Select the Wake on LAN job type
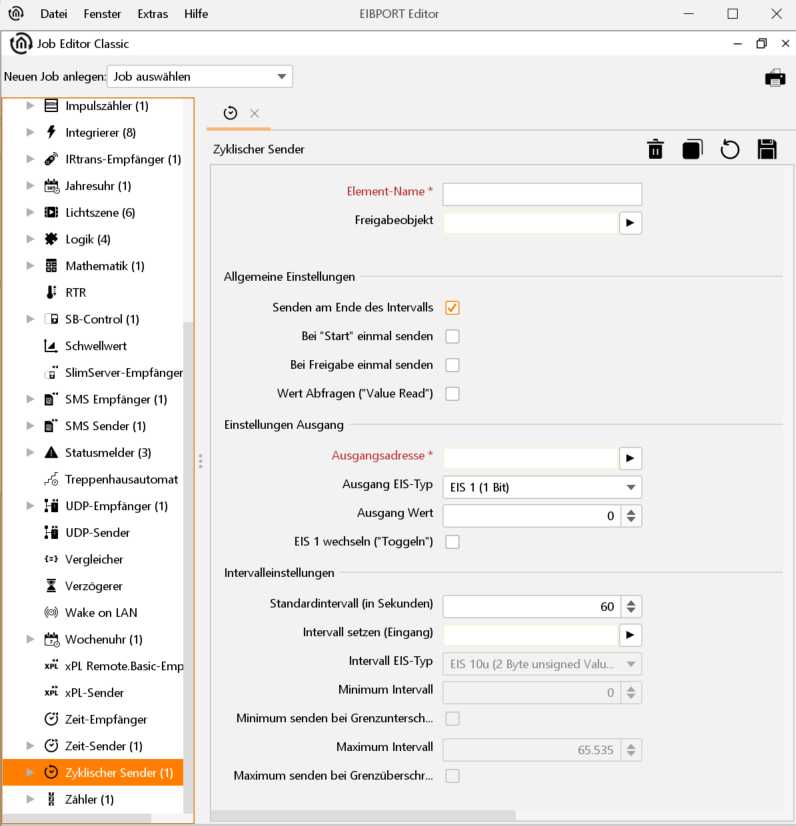Screen dimensions: 796x826 (101, 612)
